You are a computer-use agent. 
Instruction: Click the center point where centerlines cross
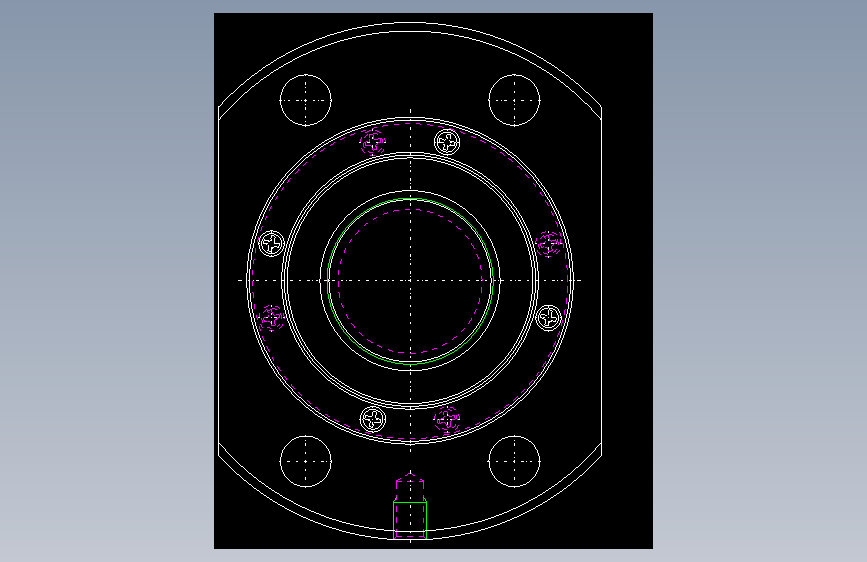point(410,280)
